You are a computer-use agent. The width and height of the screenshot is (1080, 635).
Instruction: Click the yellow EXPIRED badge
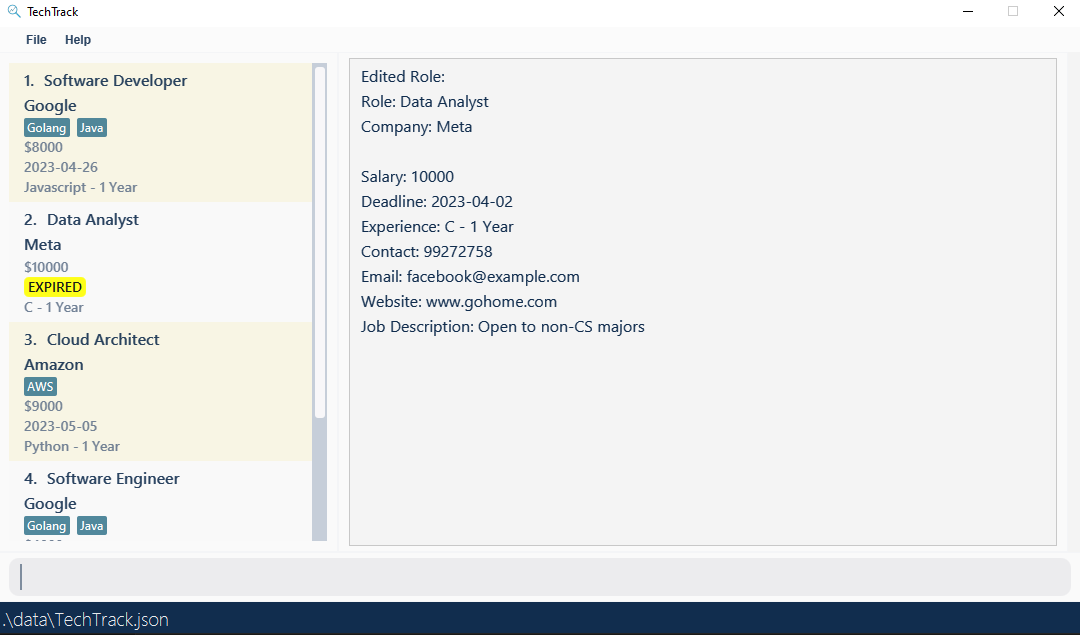pyautogui.click(x=55, y=287)
